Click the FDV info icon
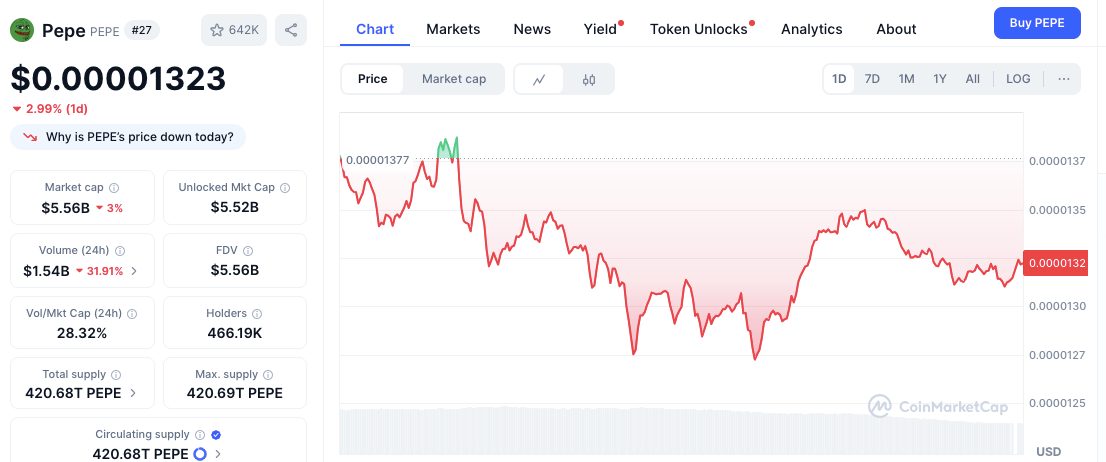1106x462 pixels. (248, 251)
